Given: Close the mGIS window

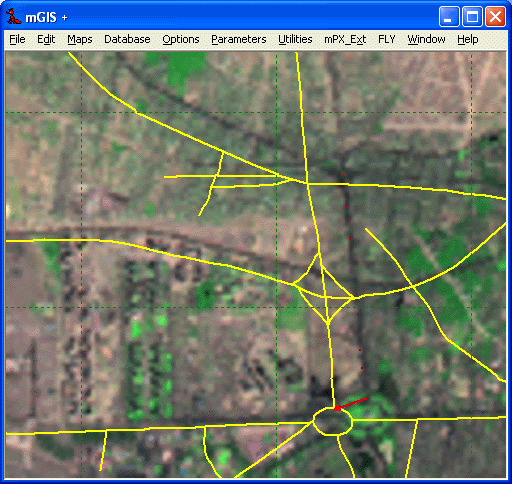Looking at the screenshot, I should (495, 16).
